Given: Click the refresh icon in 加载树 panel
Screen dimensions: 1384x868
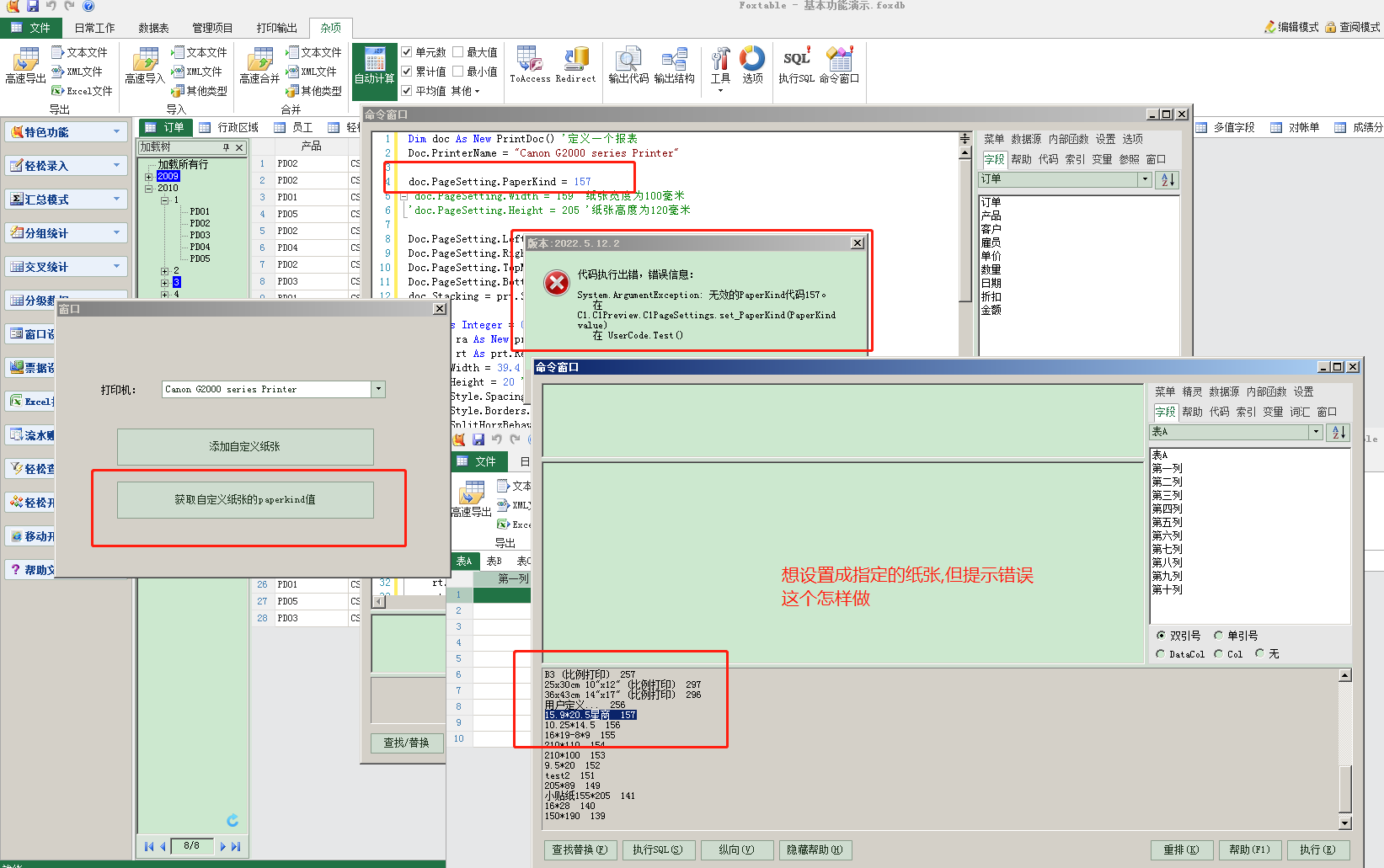Looking at the screenshot, I should coord(232,820).
